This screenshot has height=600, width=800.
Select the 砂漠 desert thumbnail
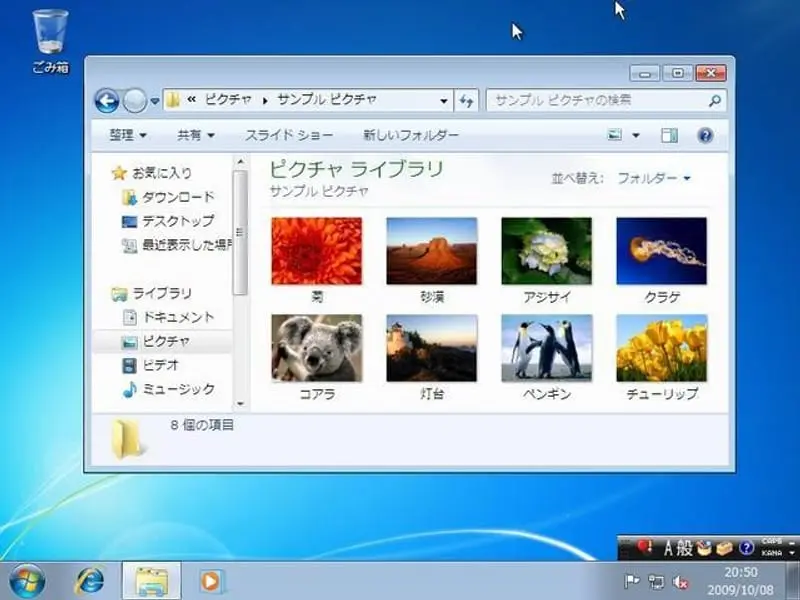pos(432,251)
